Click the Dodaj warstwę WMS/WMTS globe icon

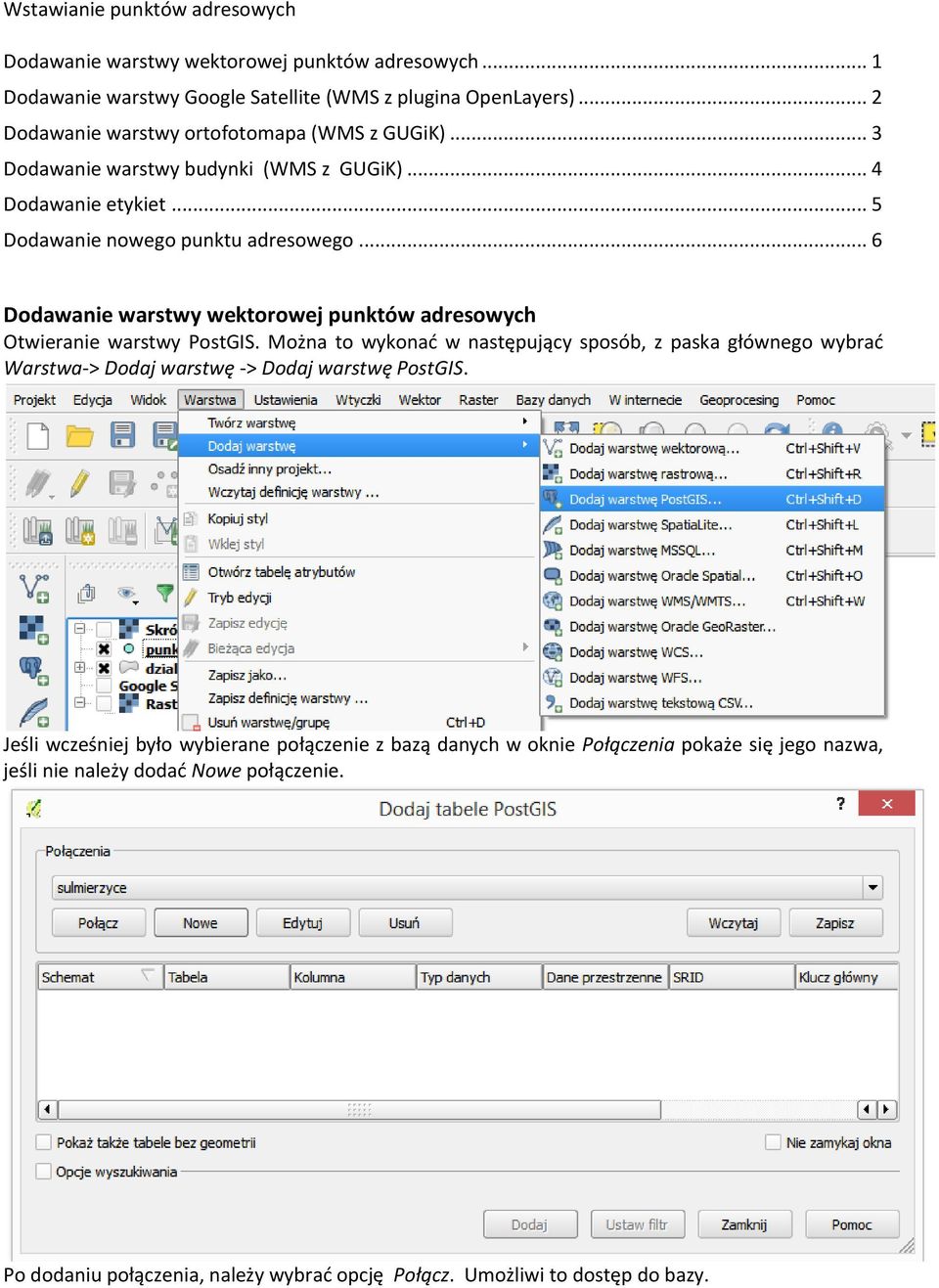tap(553, 601)
